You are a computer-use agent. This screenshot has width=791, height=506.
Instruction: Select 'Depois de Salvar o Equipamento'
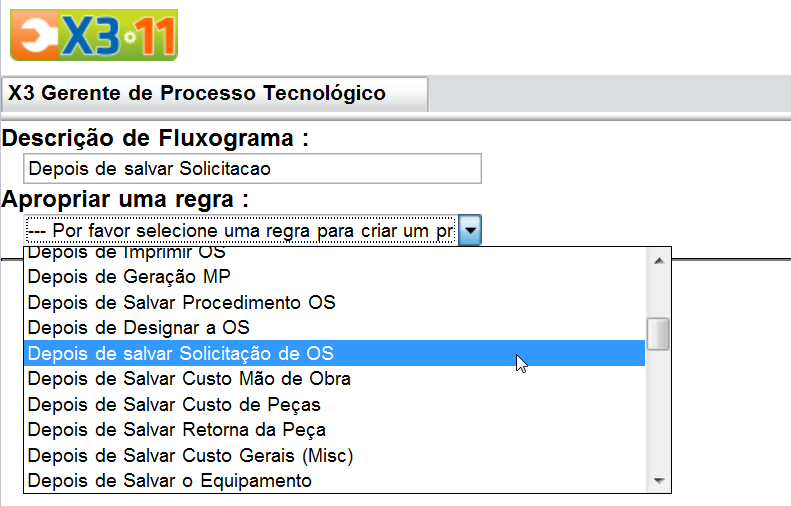coord(335,480)
